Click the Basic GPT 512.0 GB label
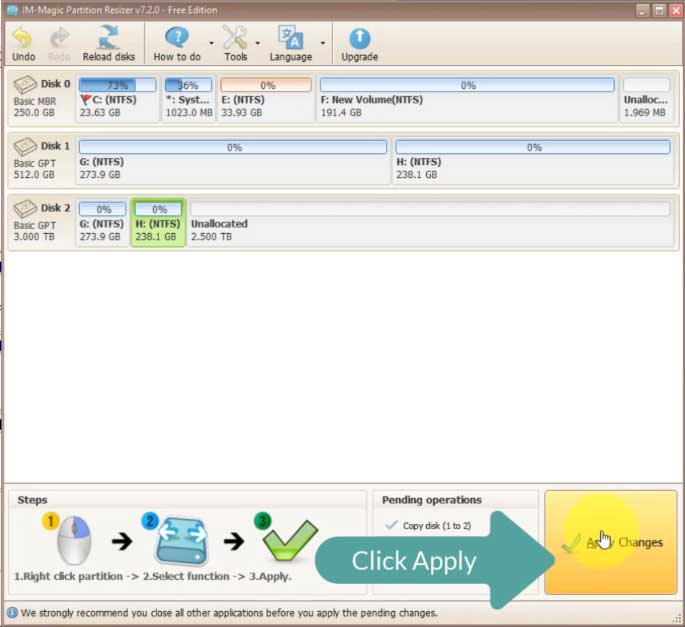The image size is (685, 627). tap(35, 169)
